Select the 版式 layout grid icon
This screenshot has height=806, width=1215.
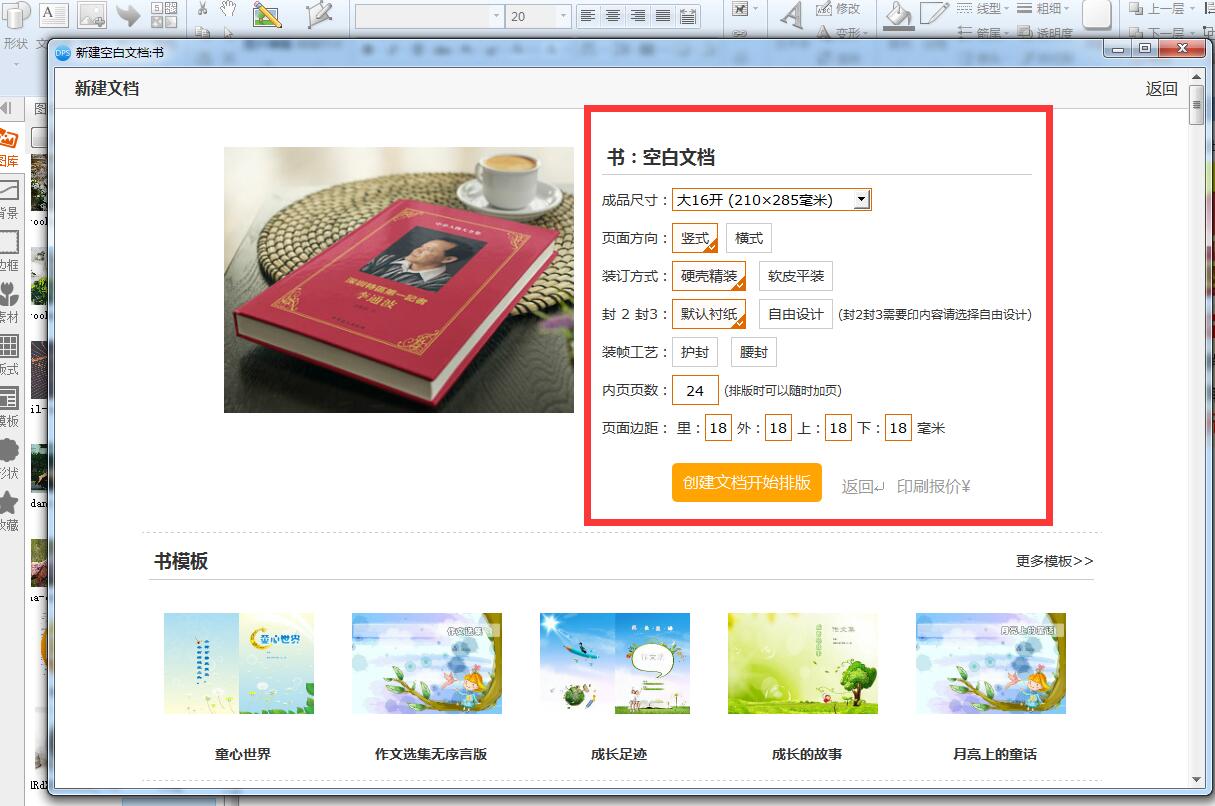coord(9,347)
